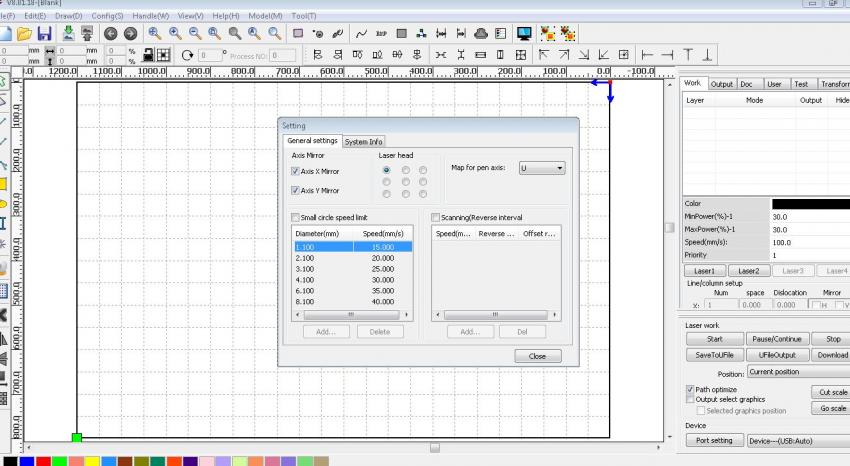Uncheck the Axis X Mirror checkbox

295,171
